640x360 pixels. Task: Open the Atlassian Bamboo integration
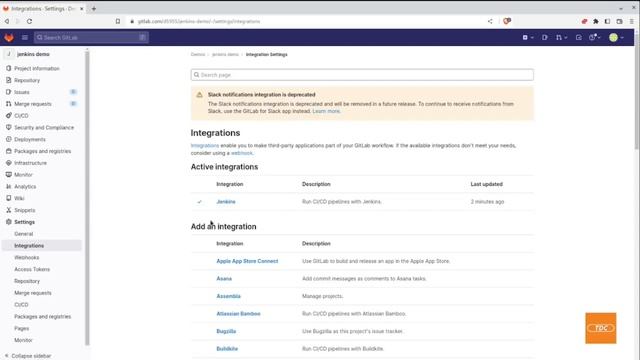pyautogui.click(x=238, y=314)
